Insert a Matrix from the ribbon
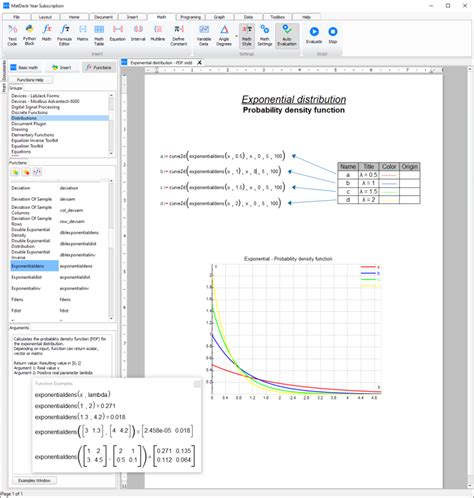Viewport: 474px width, 498px height. 82,33
